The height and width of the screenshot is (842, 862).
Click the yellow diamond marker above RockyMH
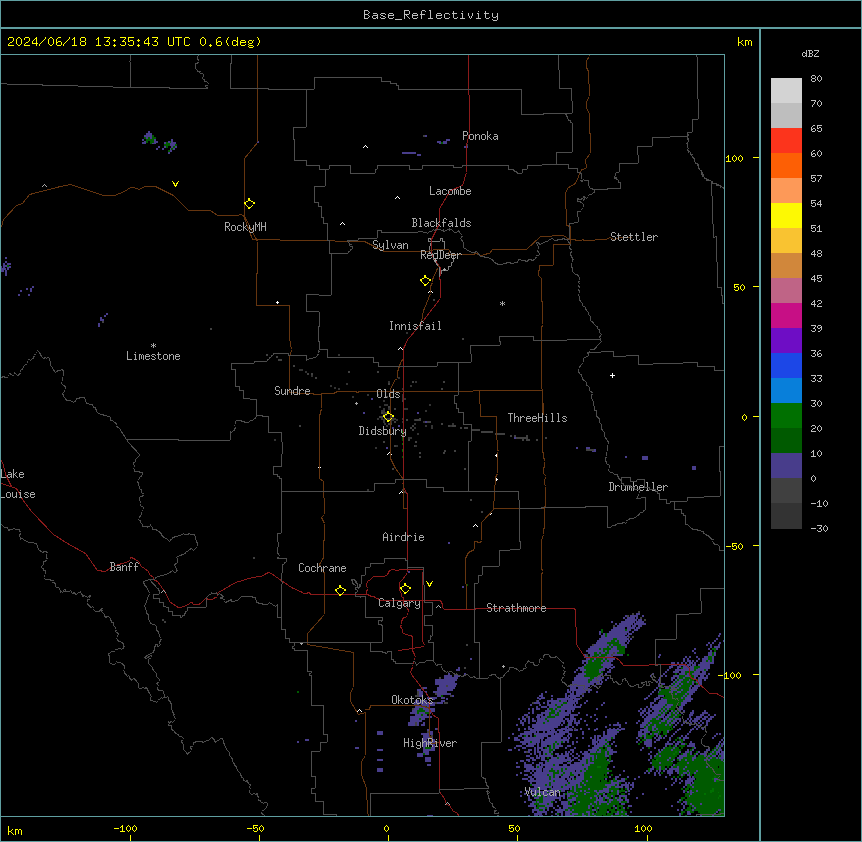click(250, 204)
